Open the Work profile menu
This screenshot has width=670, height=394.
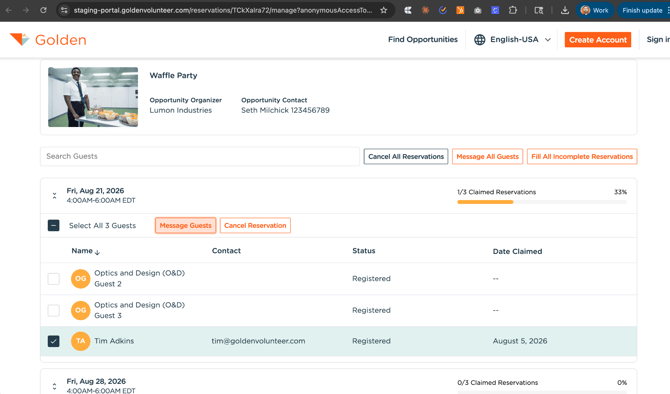point(594,10)
